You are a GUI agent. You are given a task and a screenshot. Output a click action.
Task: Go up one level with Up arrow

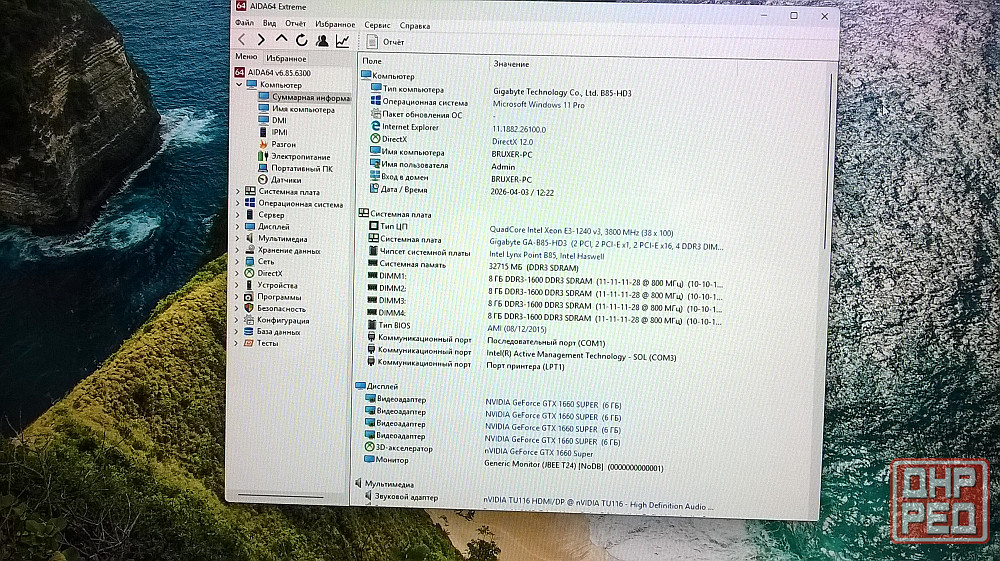coord(281,40)
